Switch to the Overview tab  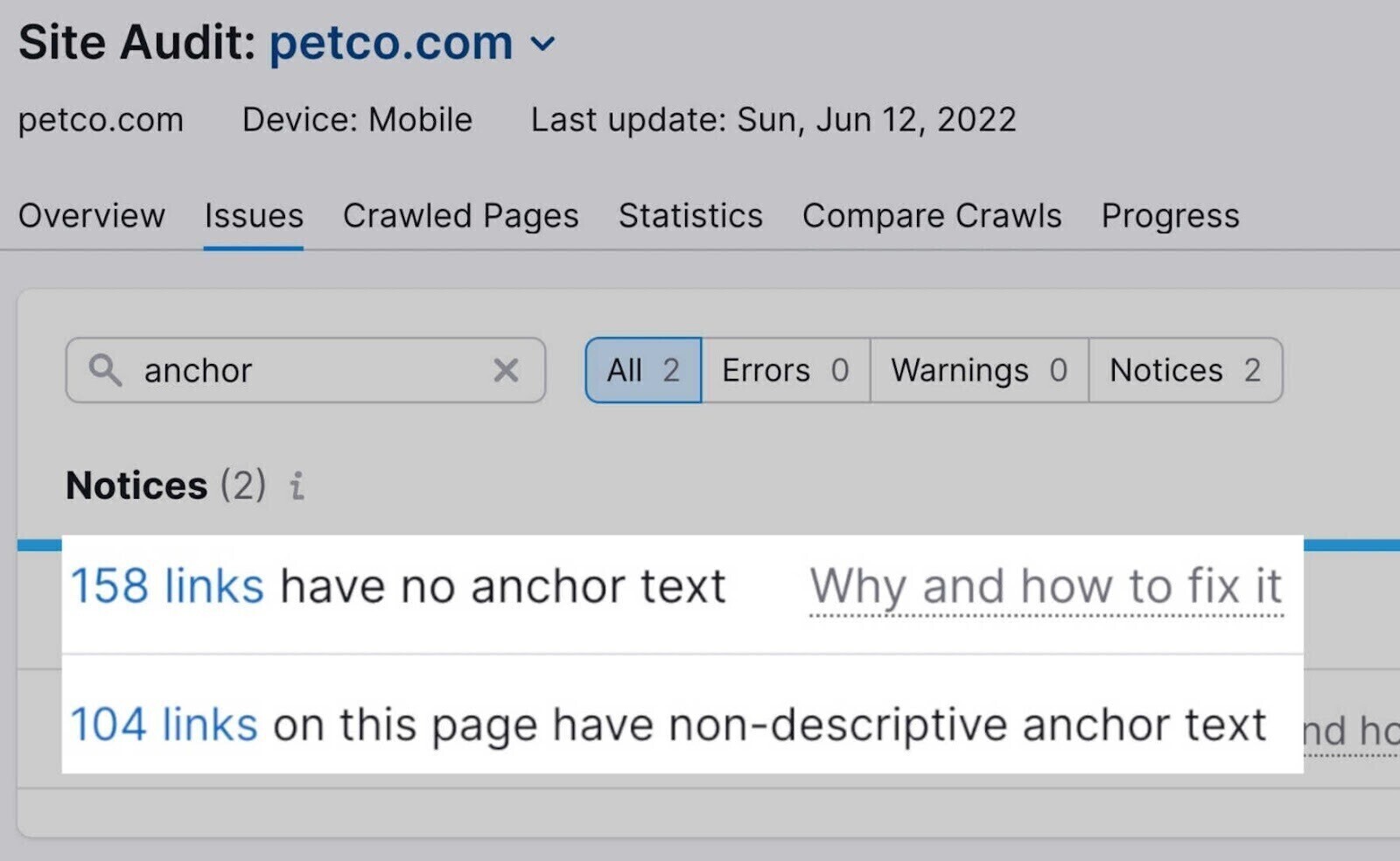[92, 215]
